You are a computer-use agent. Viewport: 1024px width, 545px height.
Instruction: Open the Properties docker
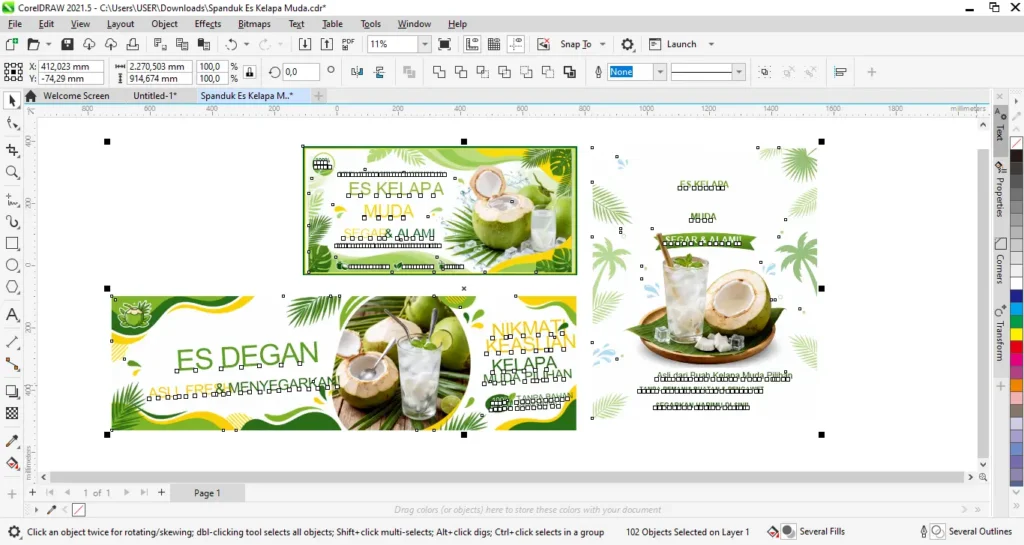(999, 189)
